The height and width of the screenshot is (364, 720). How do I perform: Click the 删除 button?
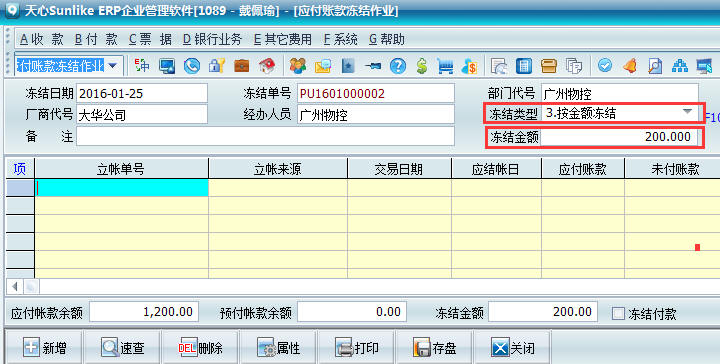click(x=200, y=347)
